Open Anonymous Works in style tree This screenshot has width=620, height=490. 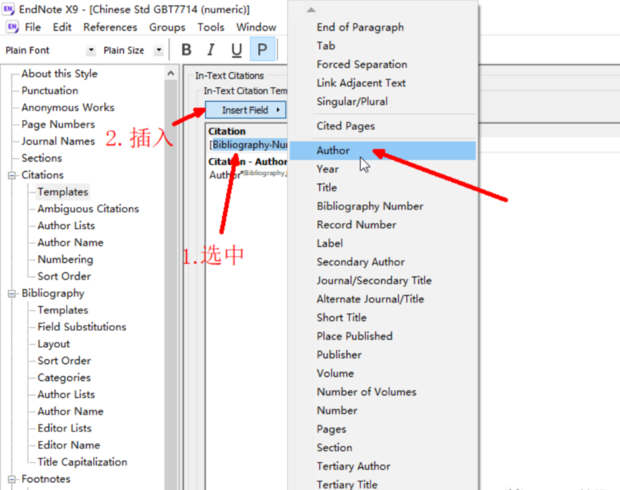(x=68, y=108)
